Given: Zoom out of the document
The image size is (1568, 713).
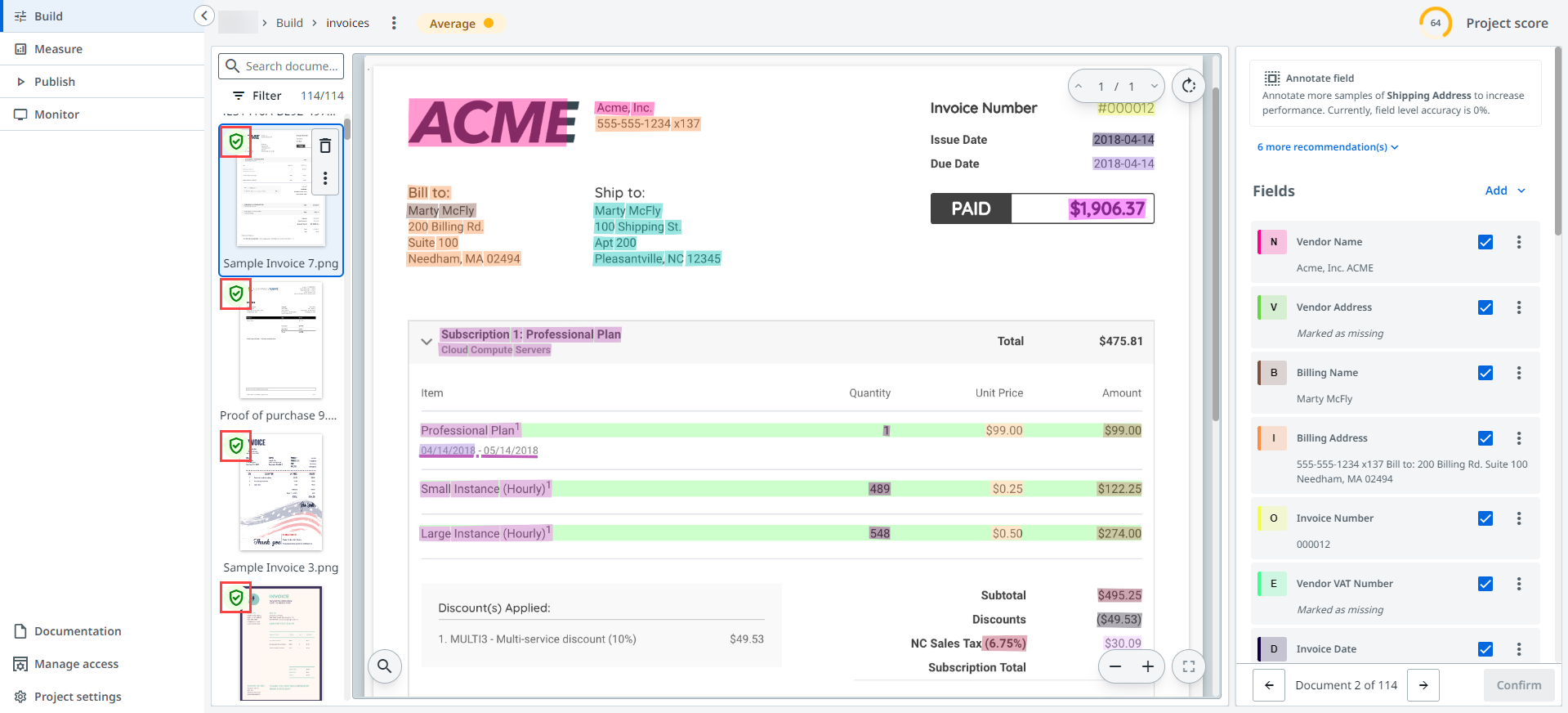Looking at the screenshot, I should pos(1115,666).
